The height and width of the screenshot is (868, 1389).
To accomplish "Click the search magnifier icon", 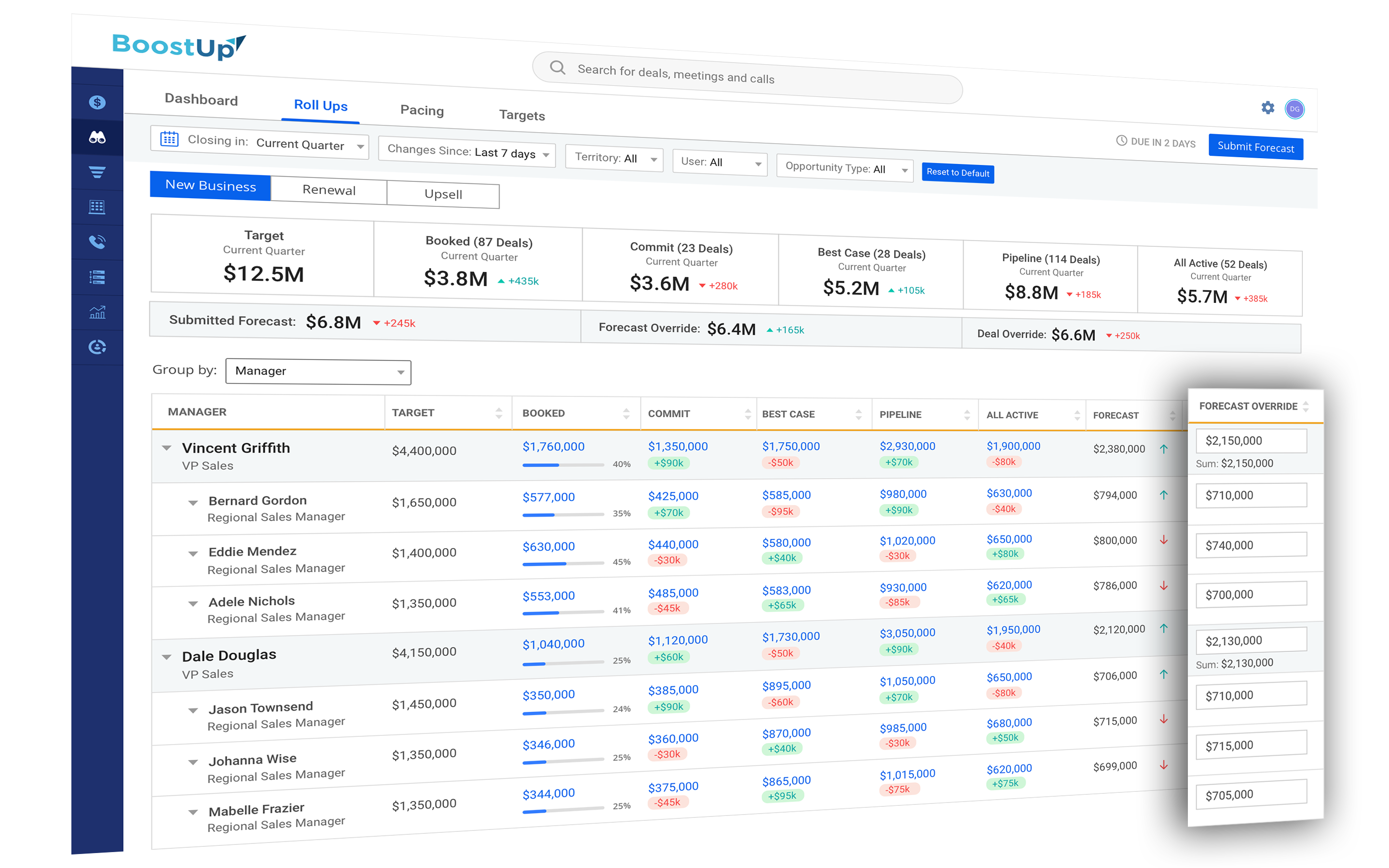I will 557,67.
